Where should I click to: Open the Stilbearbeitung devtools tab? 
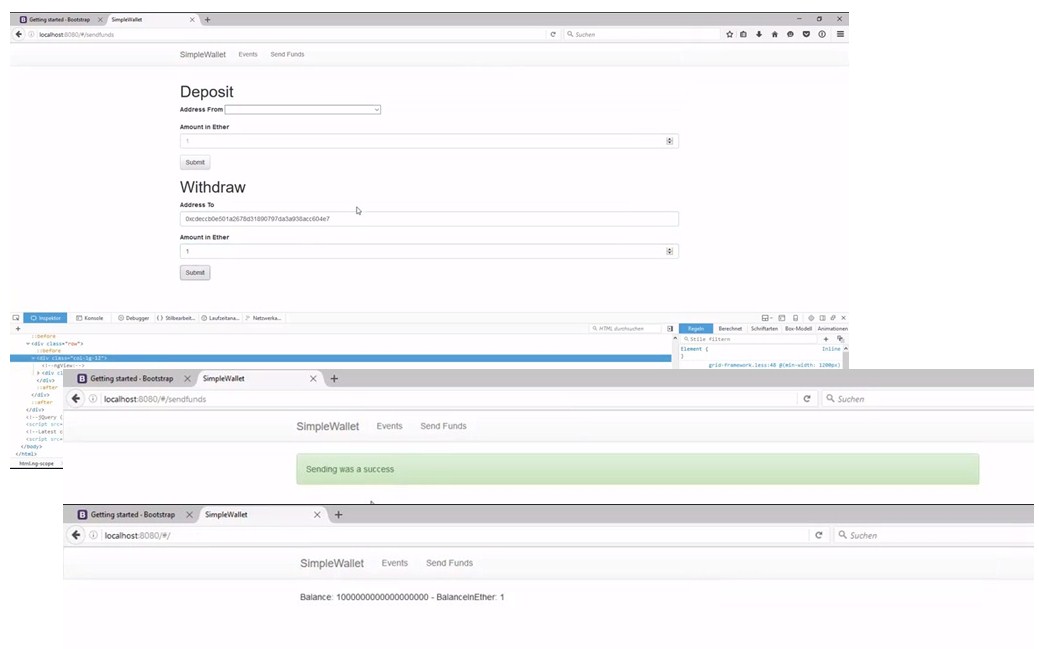176,318
